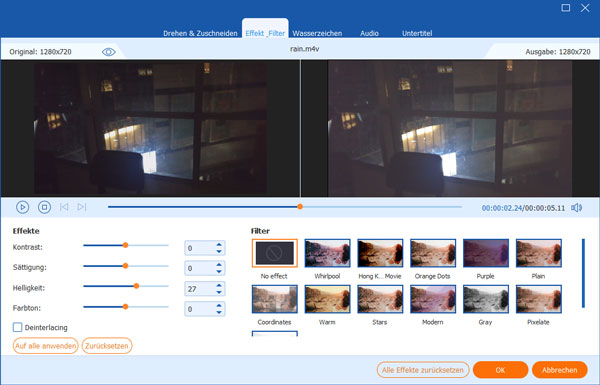Play the rain.m4v video preview

point(23,207)
